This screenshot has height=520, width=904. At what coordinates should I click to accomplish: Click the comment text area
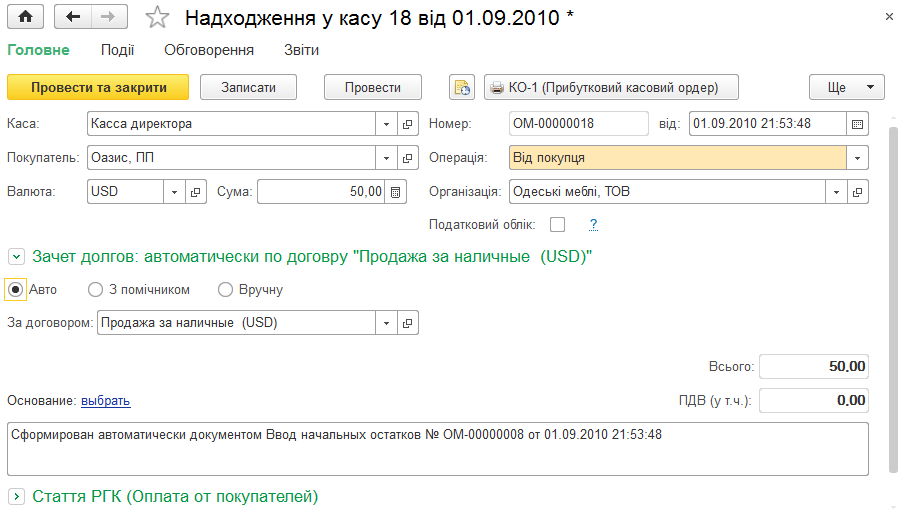438,449
